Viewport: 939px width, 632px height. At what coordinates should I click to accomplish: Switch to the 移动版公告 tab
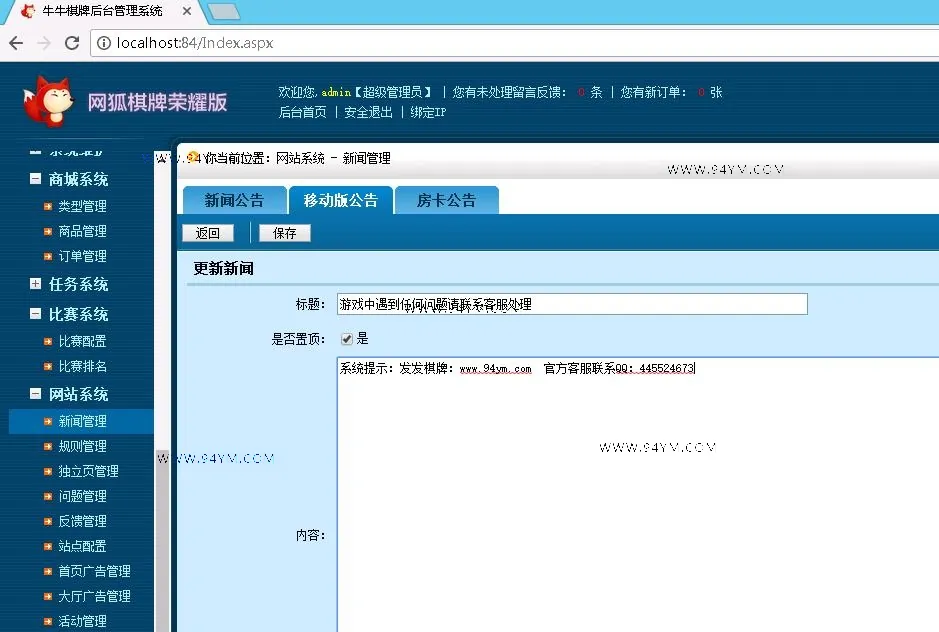point(341,200)
